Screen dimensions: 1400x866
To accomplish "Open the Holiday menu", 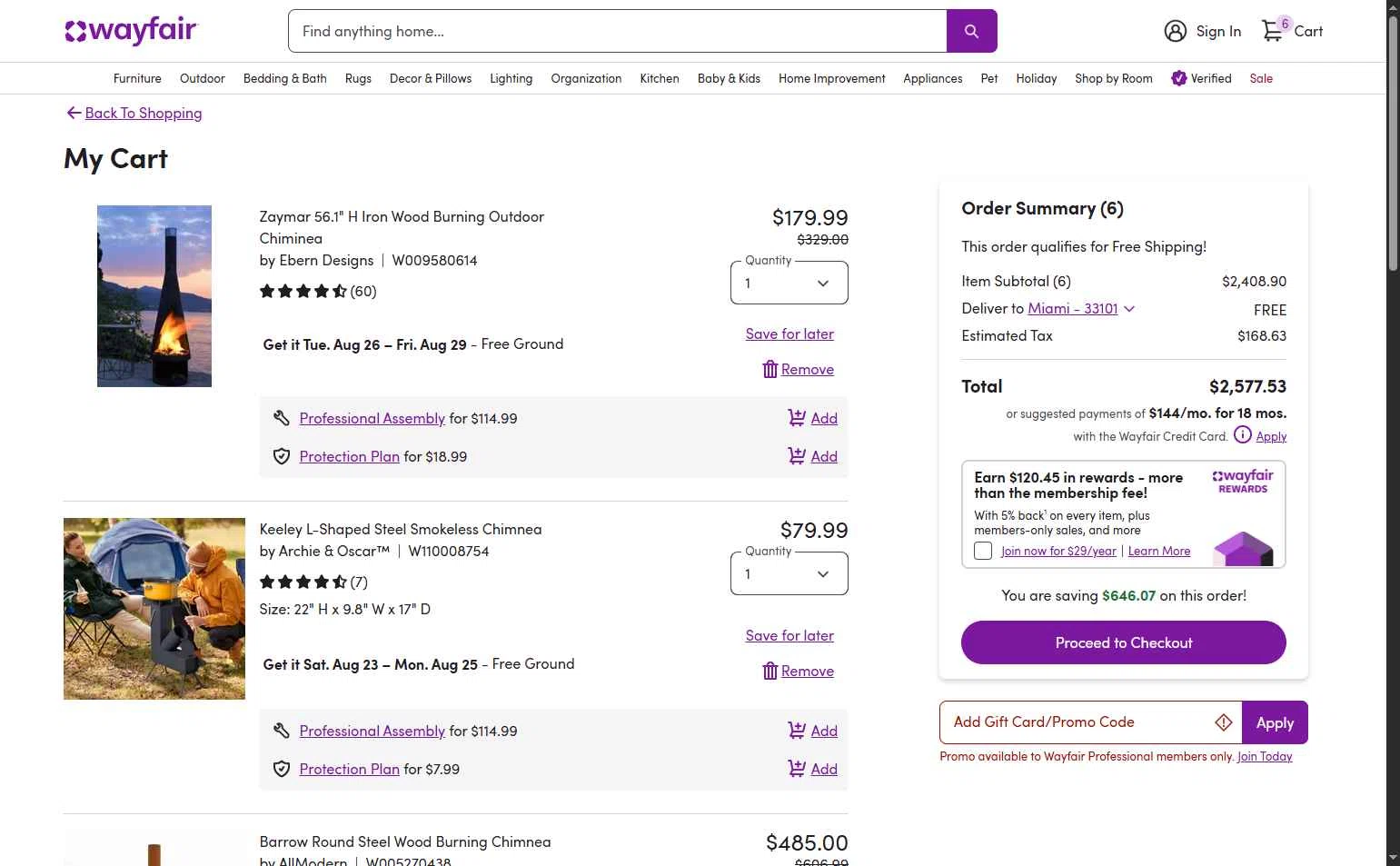I will (1036, 78).
